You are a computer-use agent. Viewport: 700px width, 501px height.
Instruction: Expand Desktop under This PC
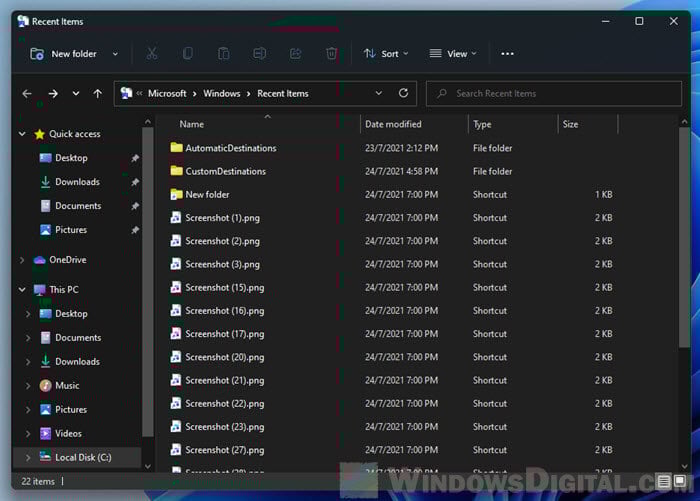pyautogui.click(x=28, y=314)
